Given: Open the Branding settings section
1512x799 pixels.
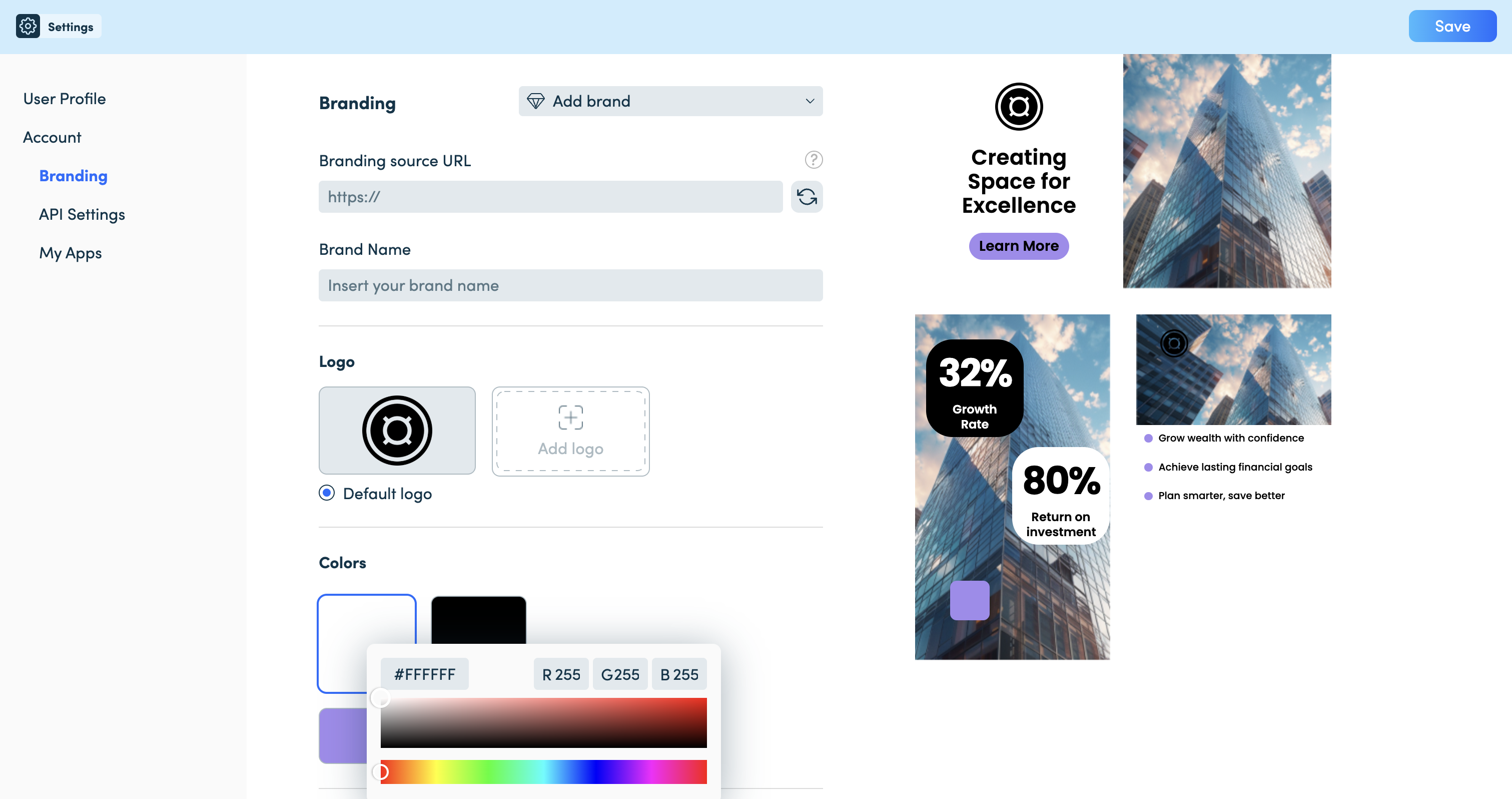Looking at the screenshot, I should (74, 176).
